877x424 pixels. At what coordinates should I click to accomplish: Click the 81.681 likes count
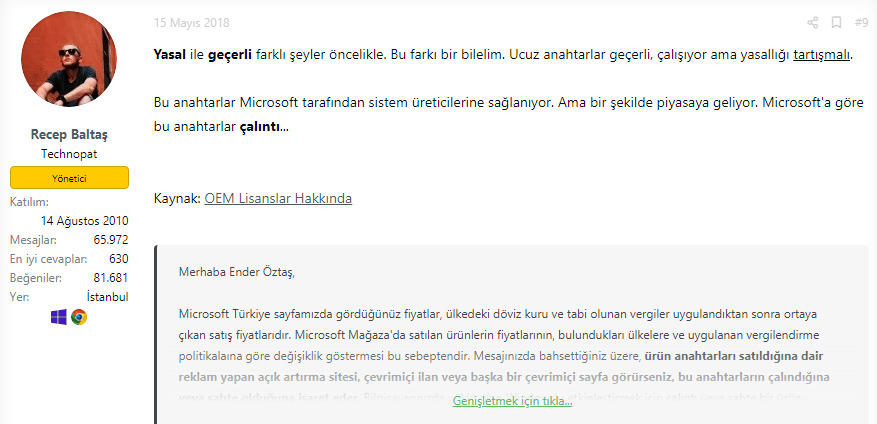(x=110, y=277)
